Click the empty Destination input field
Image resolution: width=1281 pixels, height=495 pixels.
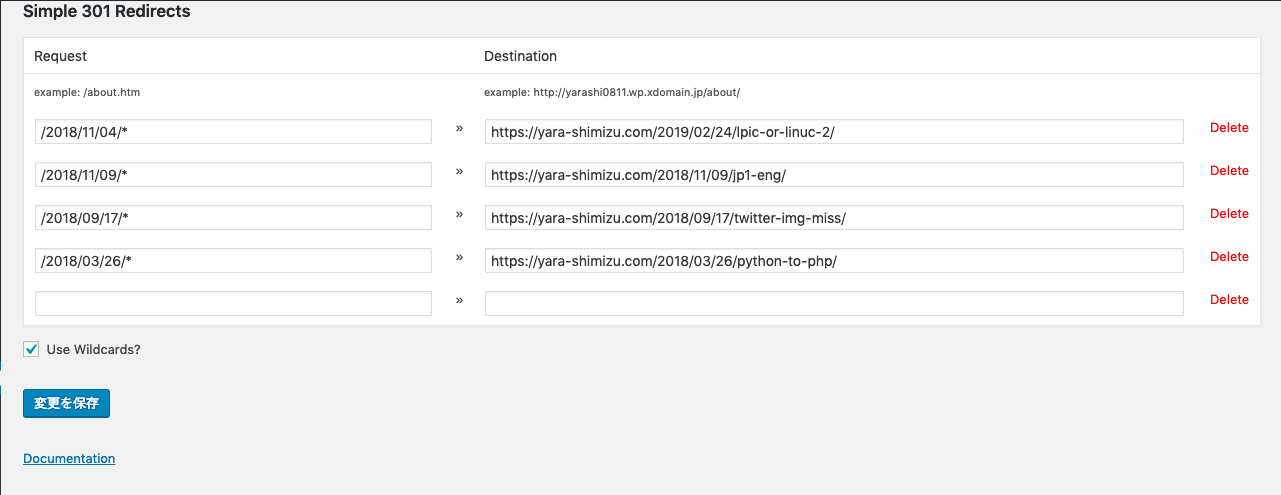tap(834, 304)
